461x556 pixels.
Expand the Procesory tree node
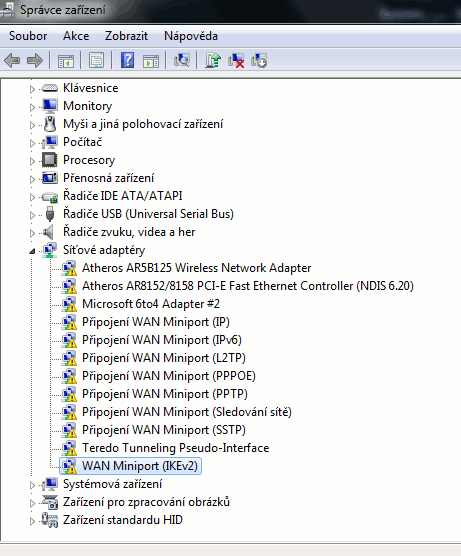tap(32, 161)
